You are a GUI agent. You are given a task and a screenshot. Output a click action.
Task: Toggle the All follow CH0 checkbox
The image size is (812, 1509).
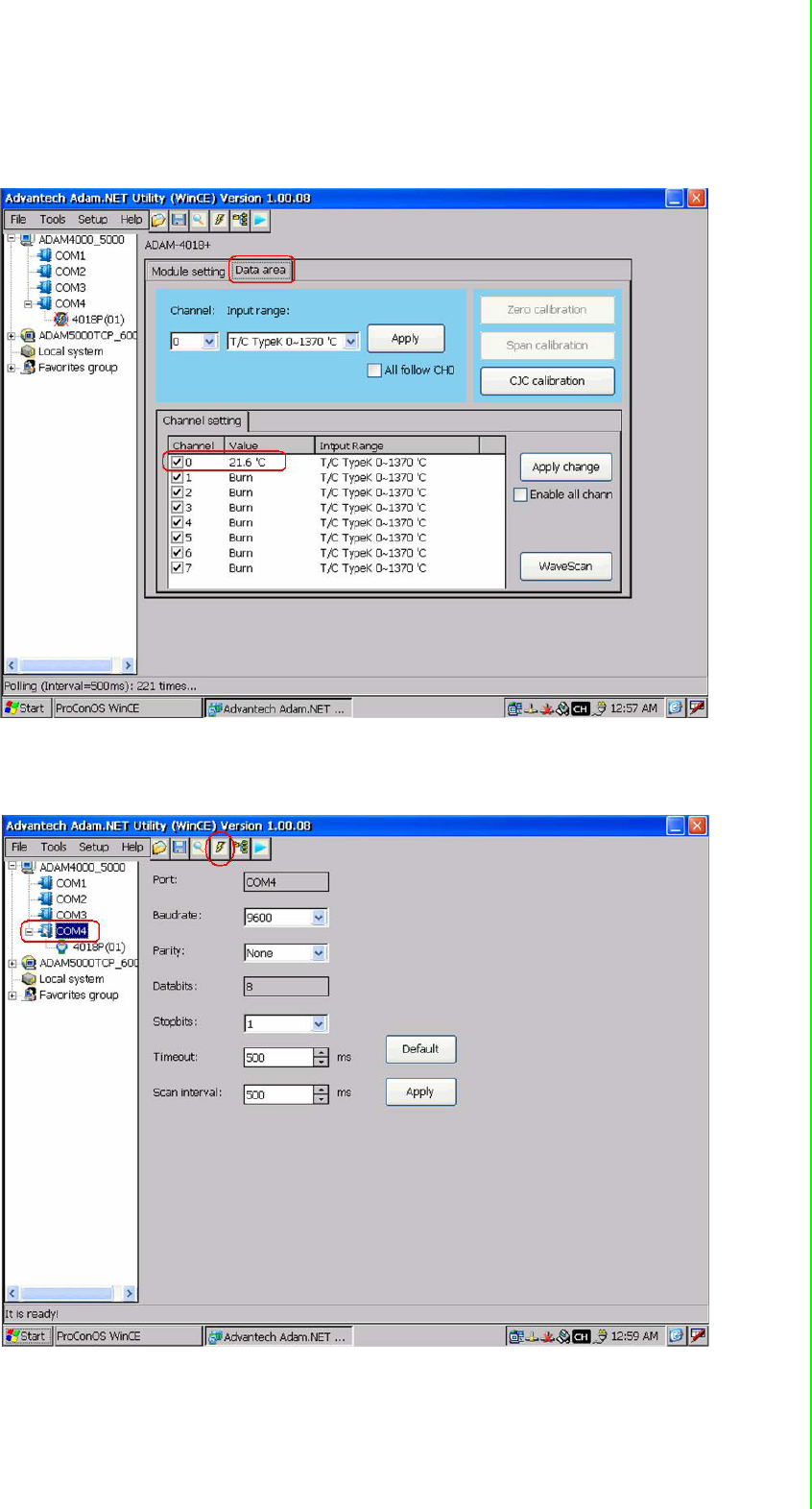coord(374,371)
